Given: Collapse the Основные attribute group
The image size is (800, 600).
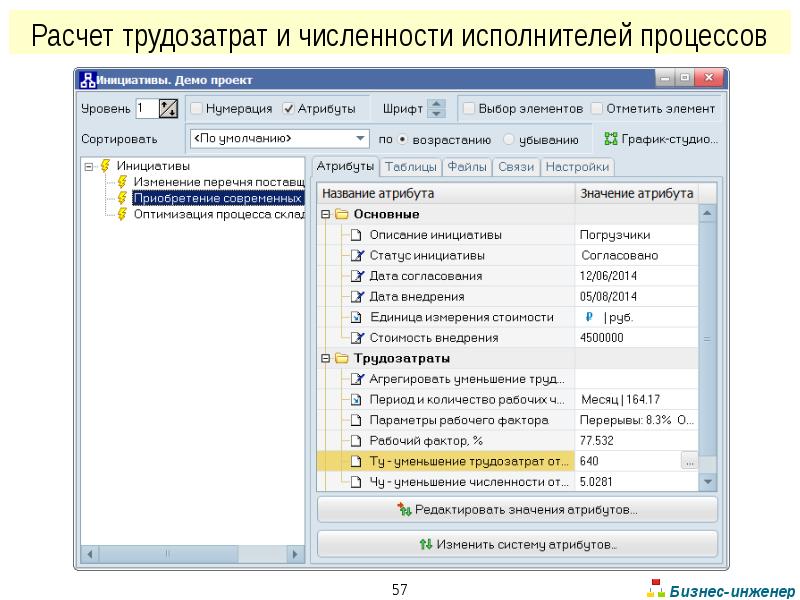Looking at the screenshot, I should (x=325, y=214).
